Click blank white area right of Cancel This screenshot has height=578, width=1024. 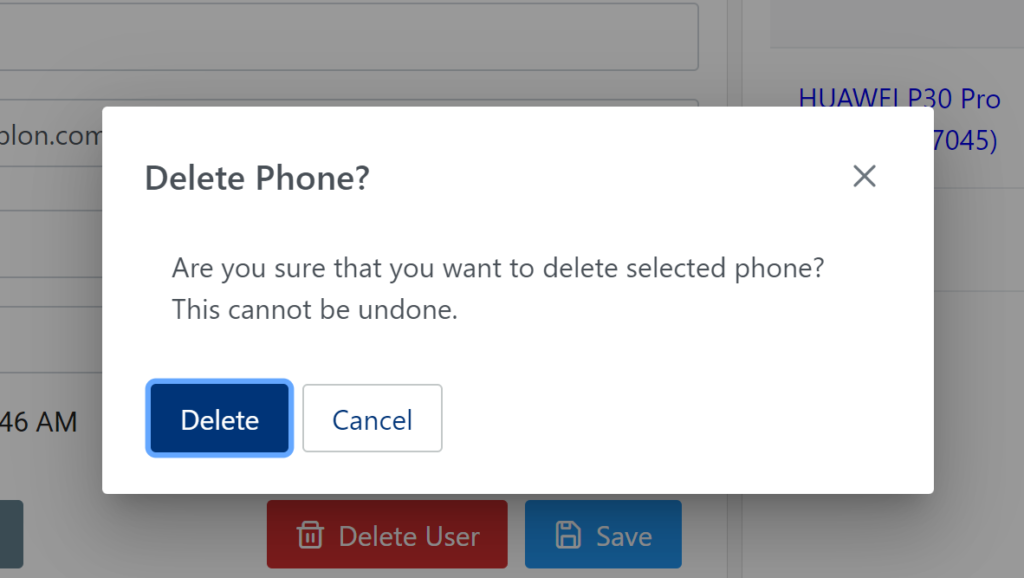(x=680, y=420)
